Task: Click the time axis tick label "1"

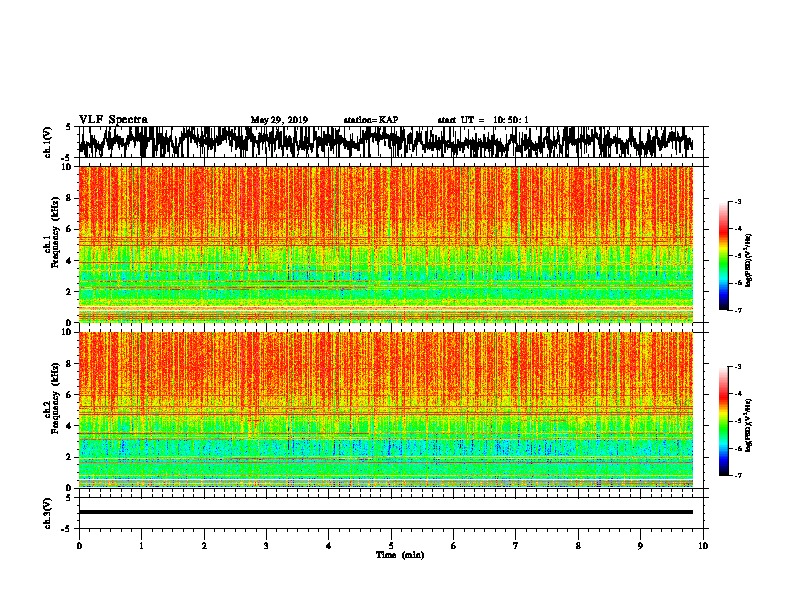Action: [141, 546]
